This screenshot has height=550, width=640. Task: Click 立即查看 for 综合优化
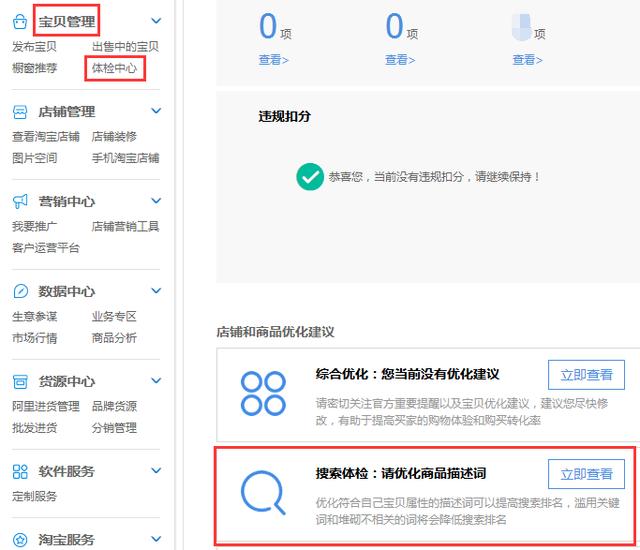586,375
